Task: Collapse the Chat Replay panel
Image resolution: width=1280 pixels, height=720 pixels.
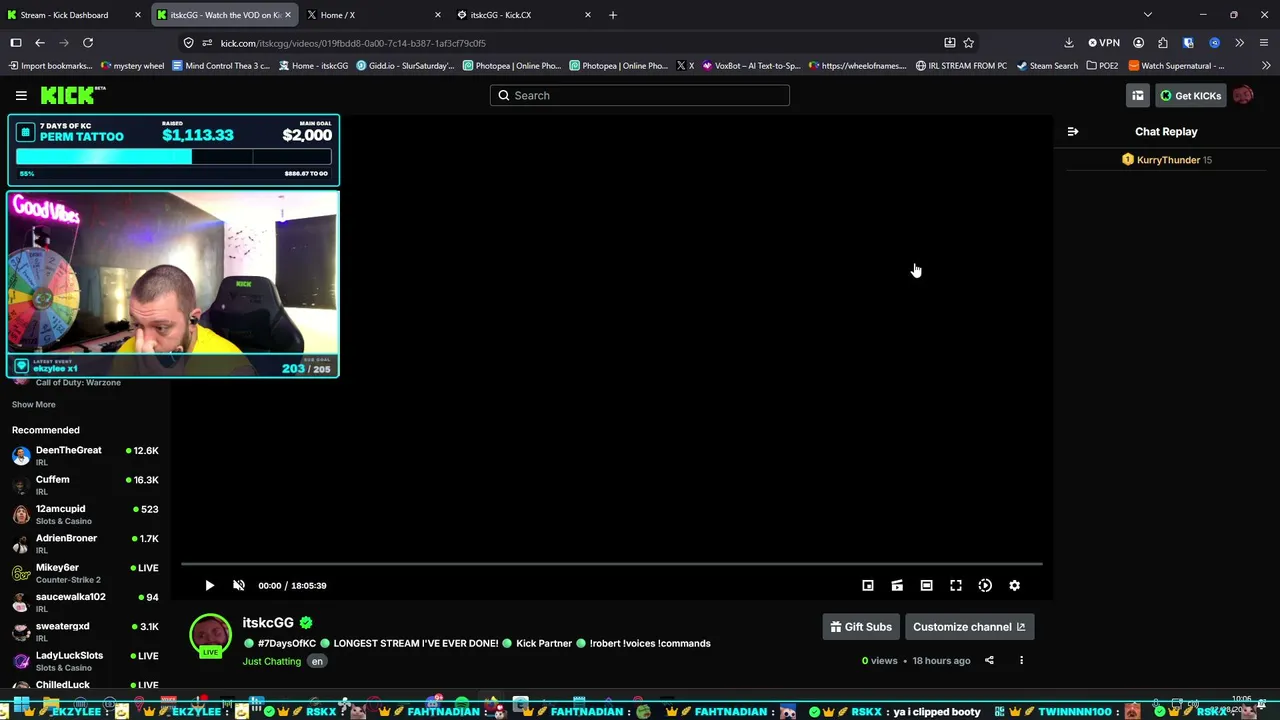Action: click(1073, 132)
